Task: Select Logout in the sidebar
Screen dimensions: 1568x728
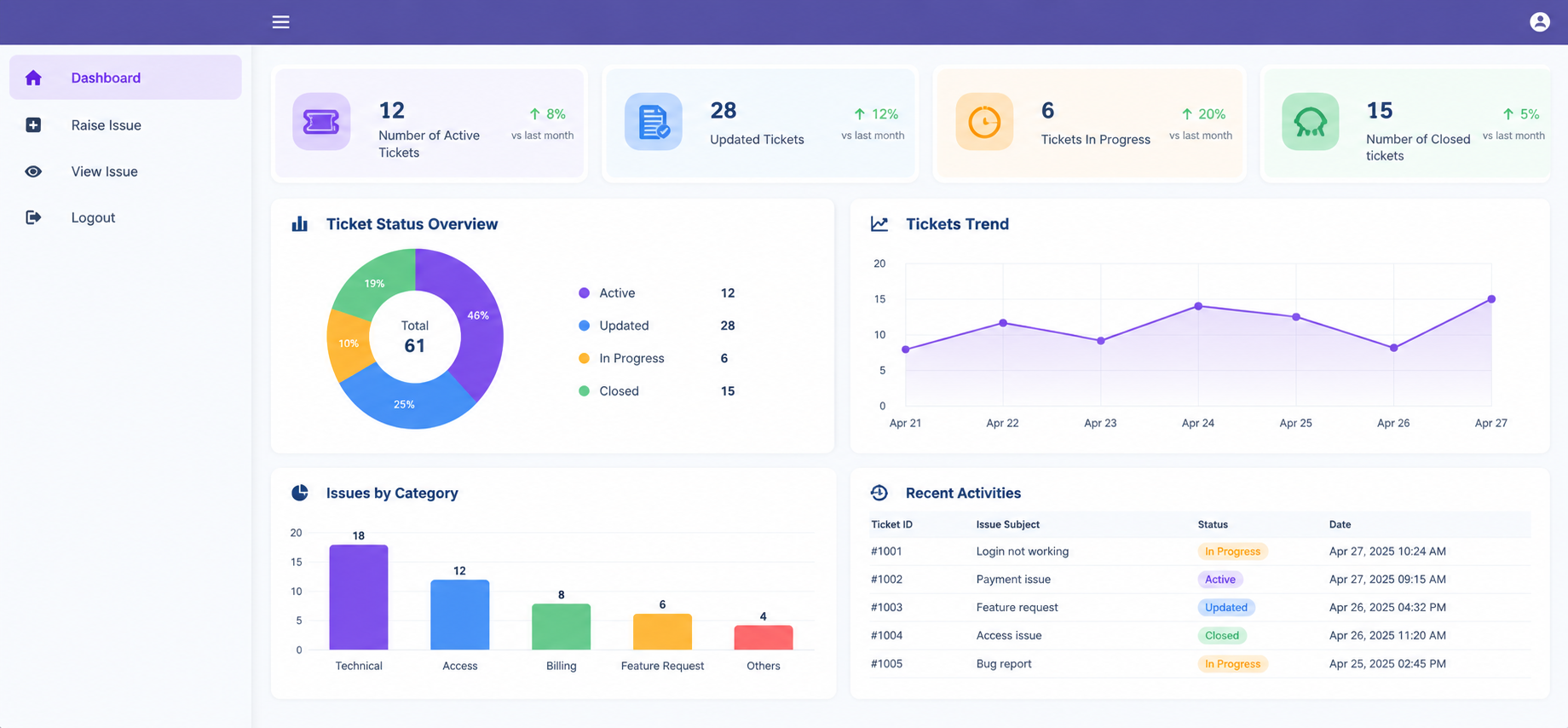Action: pyautogui.click(x=125, y=217)
